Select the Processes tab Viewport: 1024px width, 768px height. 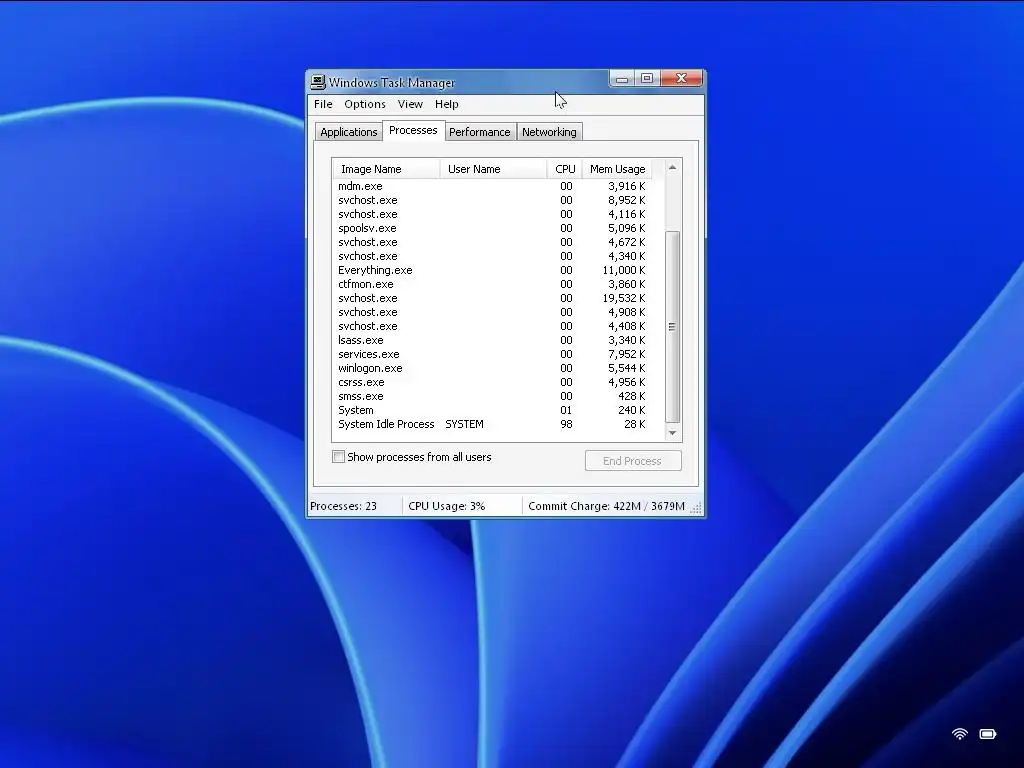click(x=413, y=131)
